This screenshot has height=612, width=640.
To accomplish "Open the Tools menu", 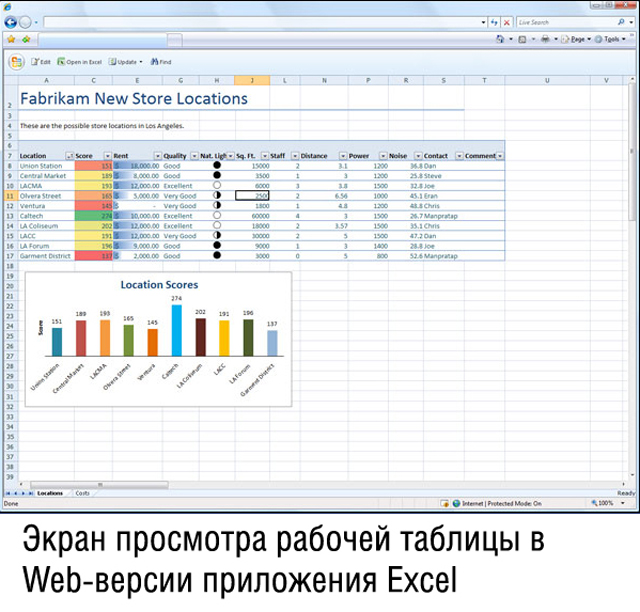I will (x=610, y=39).
